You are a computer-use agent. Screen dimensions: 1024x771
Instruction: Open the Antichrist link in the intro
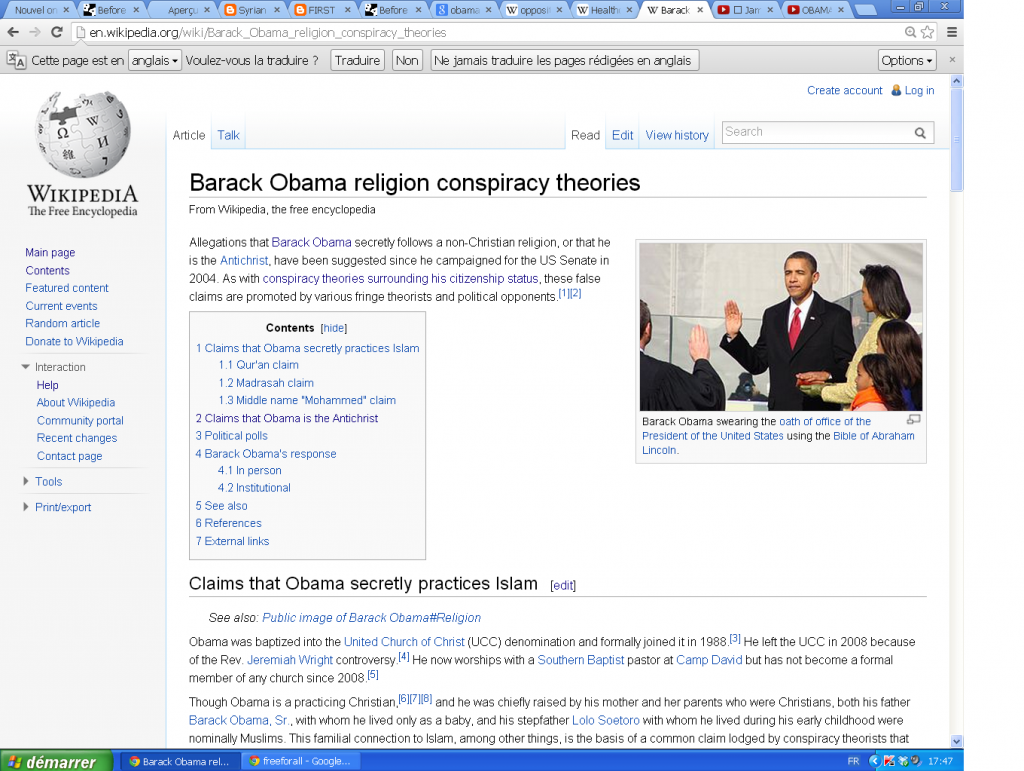(244, 260)
